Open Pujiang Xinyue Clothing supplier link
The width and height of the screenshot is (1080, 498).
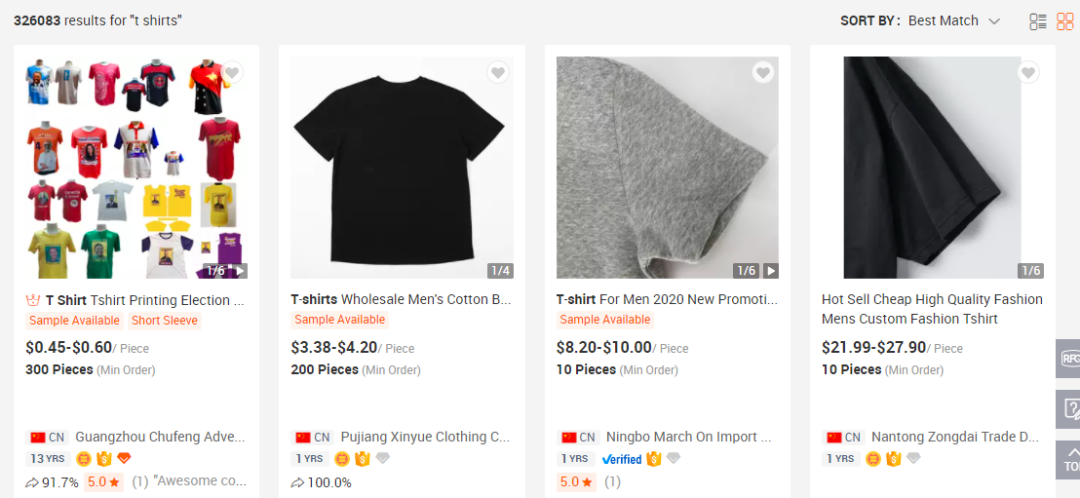click(425, 437)
